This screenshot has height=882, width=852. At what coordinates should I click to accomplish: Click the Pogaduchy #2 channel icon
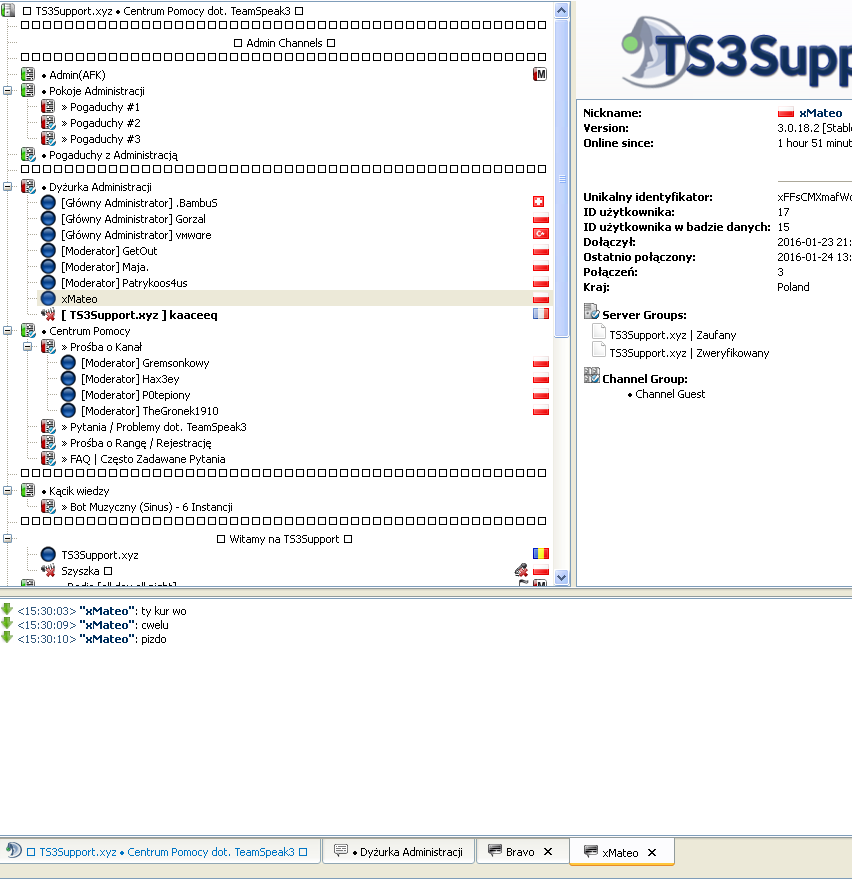pyautogui.click(x=48, y=123)
